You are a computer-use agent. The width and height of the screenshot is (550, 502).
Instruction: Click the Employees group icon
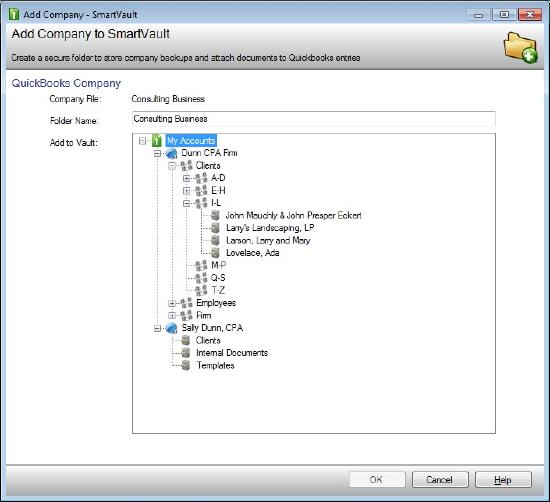[x=186, y=303]
